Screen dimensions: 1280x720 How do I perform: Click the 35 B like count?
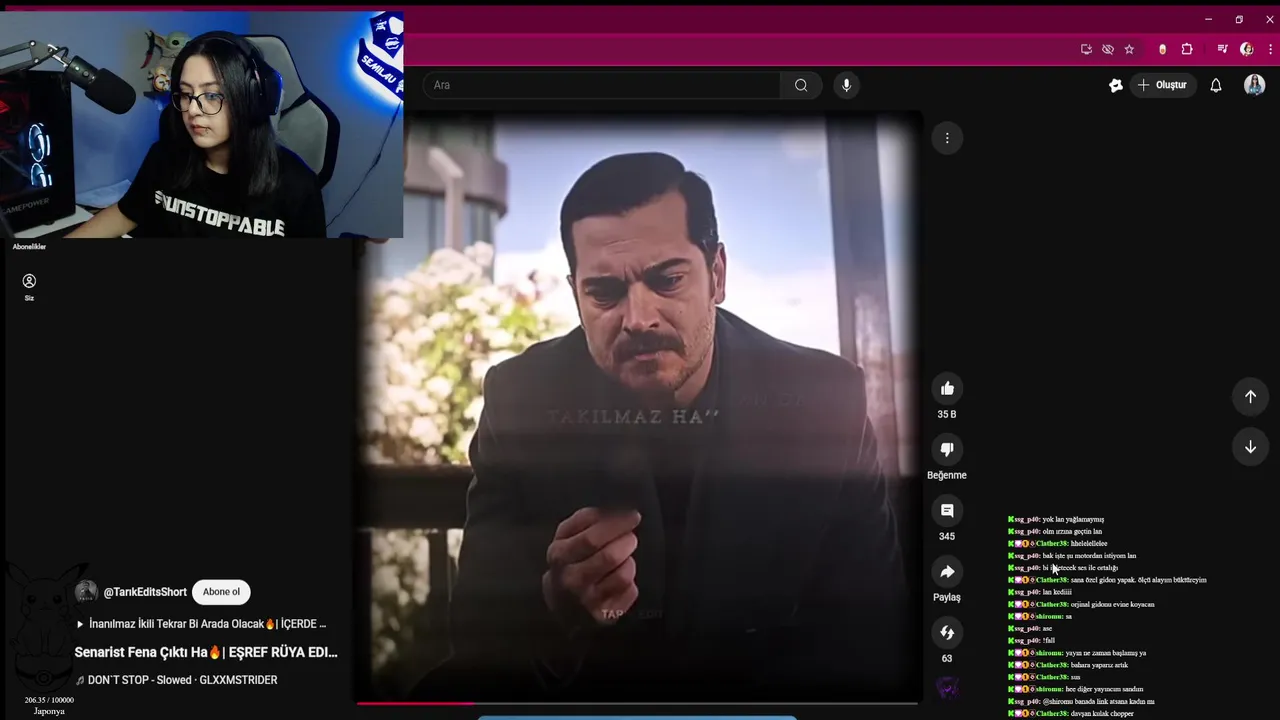click(x=947, y=414)
